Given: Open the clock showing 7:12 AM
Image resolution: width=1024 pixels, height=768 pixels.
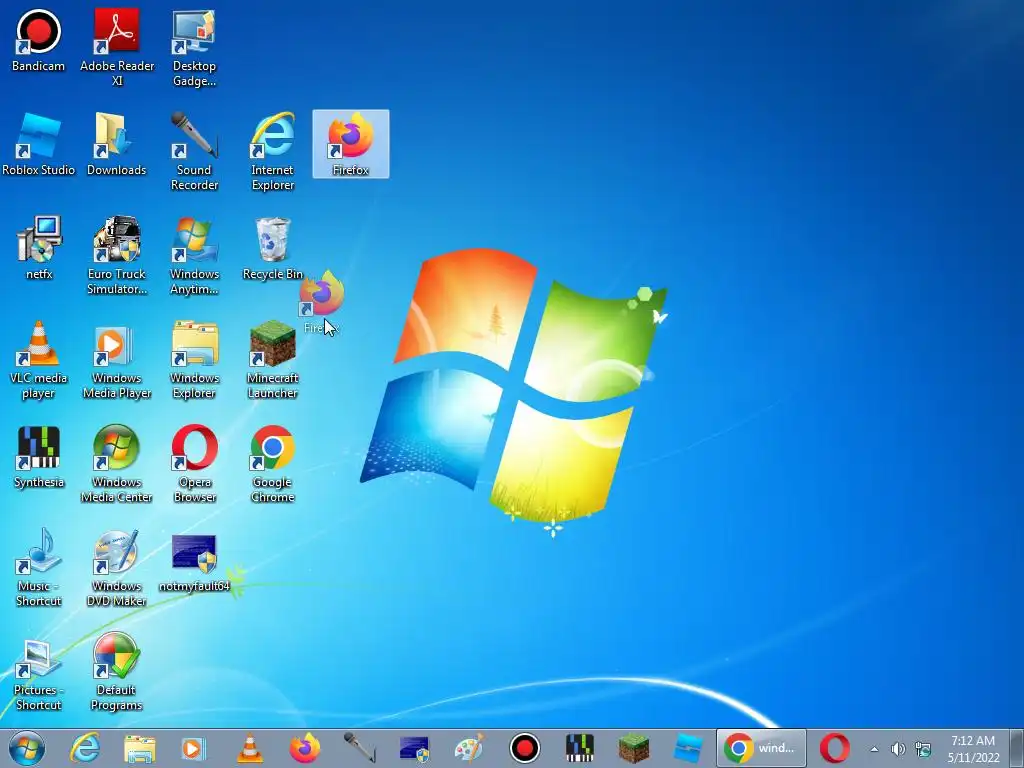Looking at the screenshot, I should coord(974,748).
